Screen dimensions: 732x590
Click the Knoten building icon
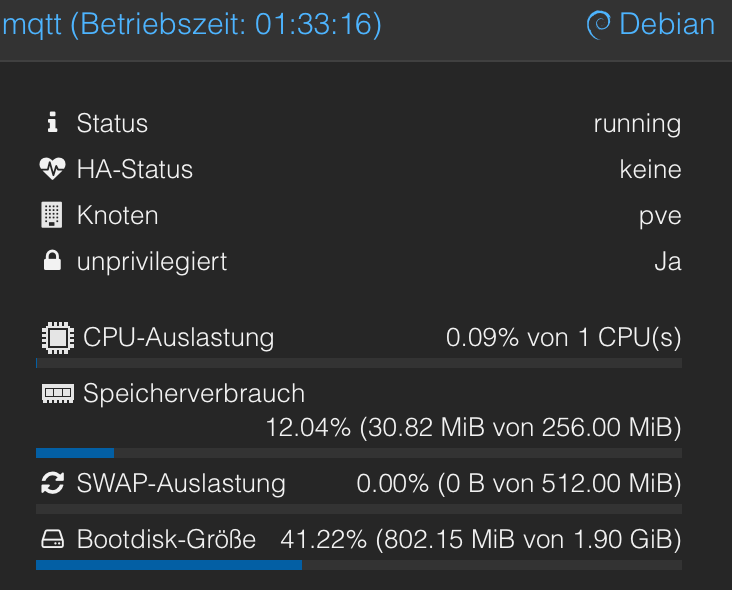click(x=52, y=215)
